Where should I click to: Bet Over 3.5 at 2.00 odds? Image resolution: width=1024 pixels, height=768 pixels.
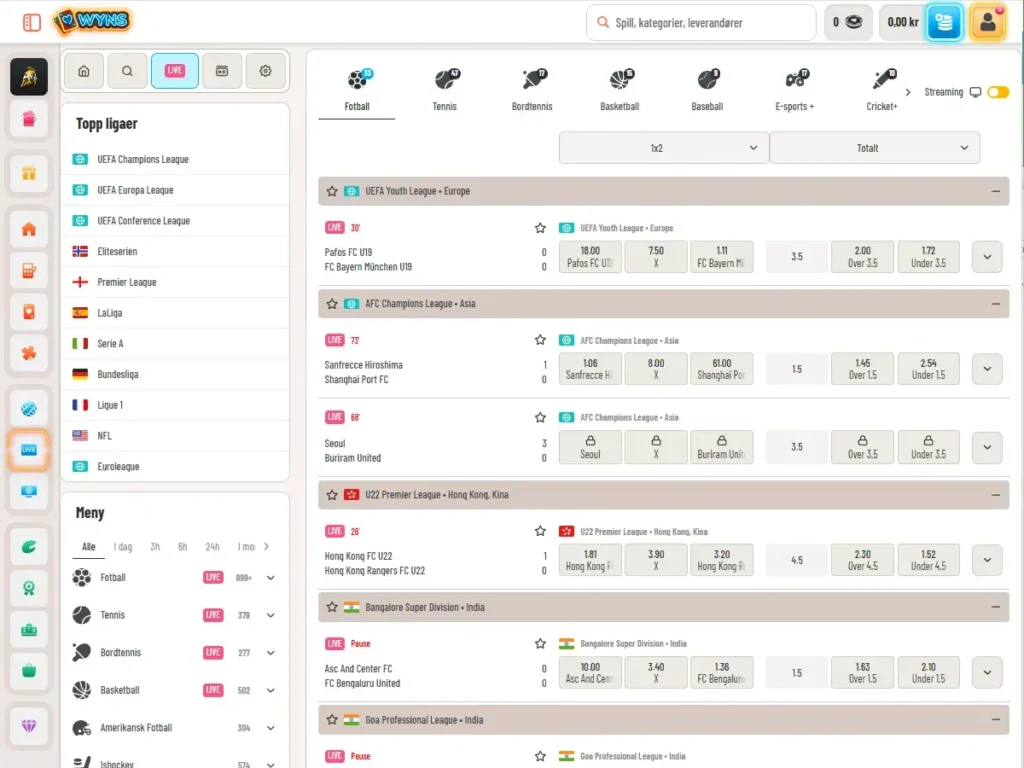[863, 257]
